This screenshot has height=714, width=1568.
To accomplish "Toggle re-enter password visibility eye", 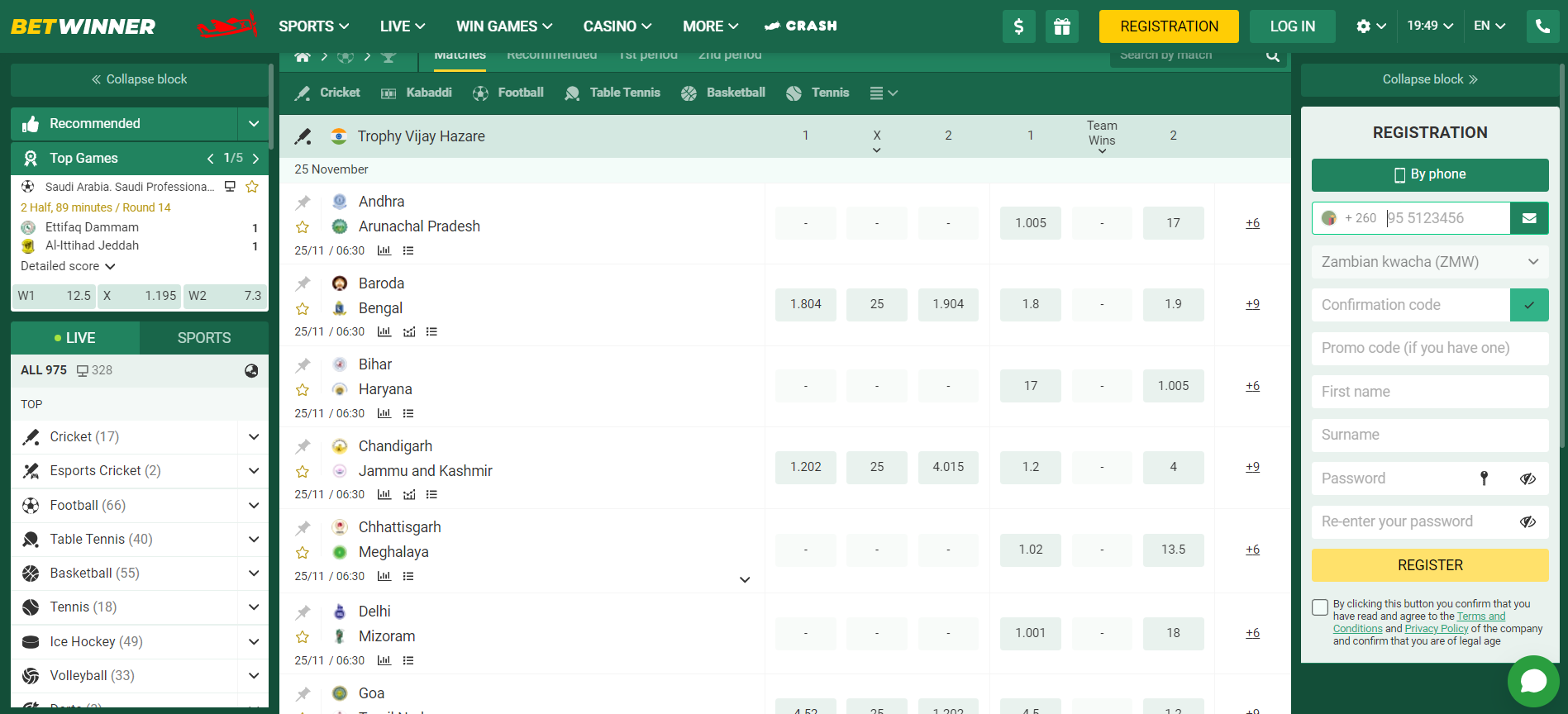I will pos(1527,521).
